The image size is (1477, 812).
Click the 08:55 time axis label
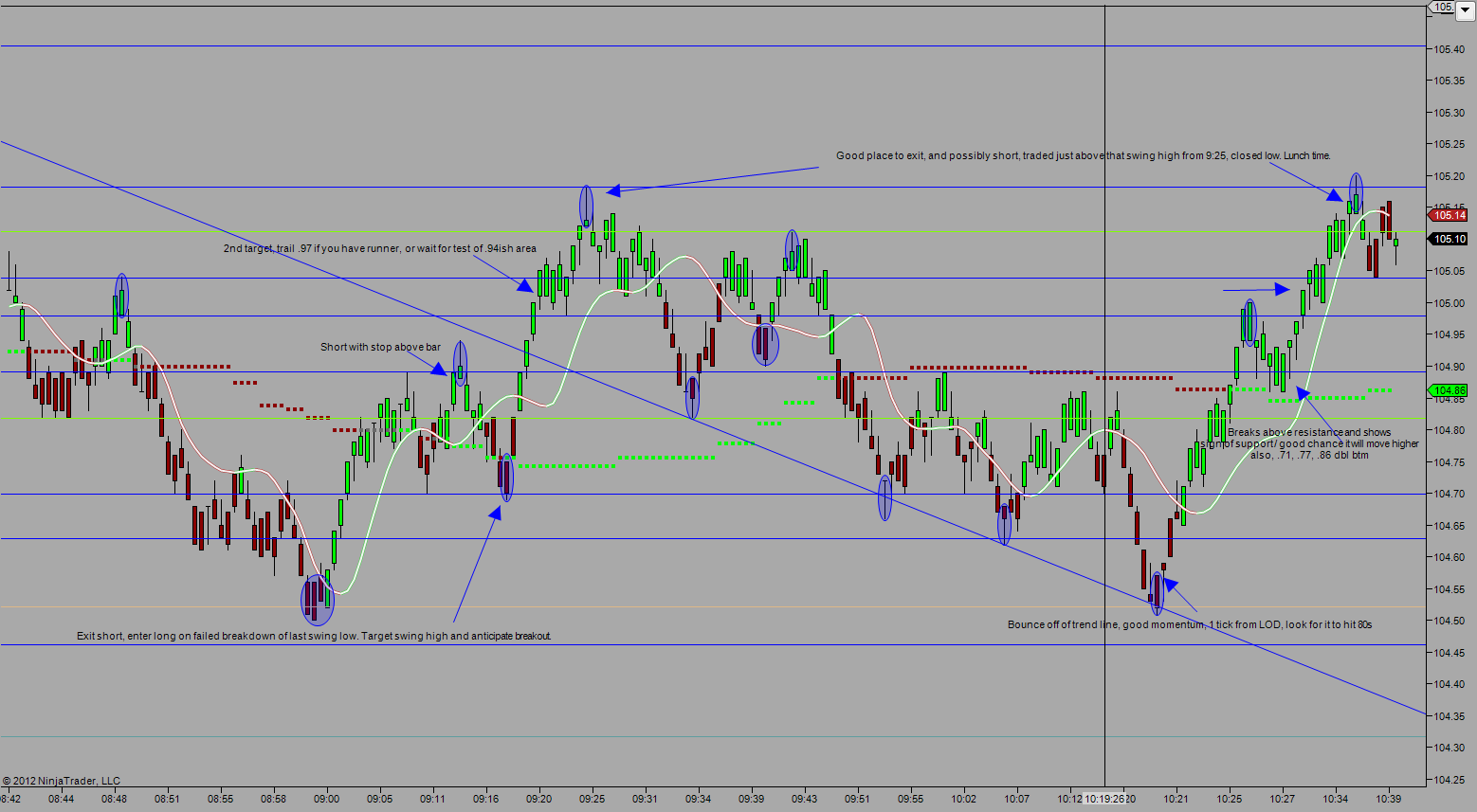pos(221,799)
